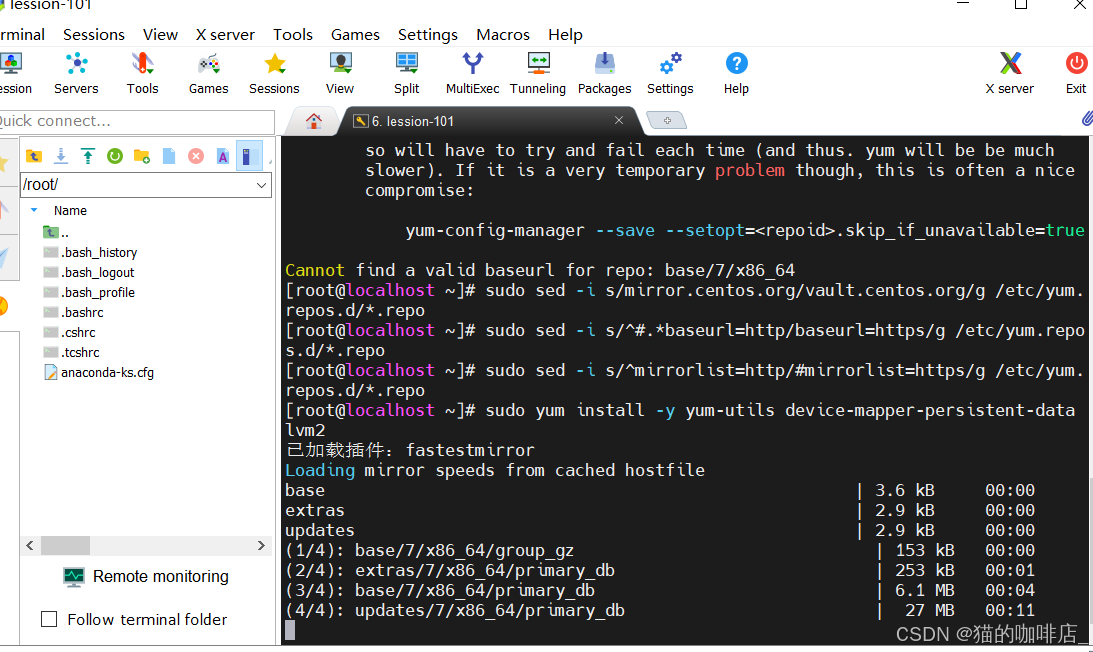Open the X server menu
Screen dimensions: 1093x652
(x=225, y=34)
